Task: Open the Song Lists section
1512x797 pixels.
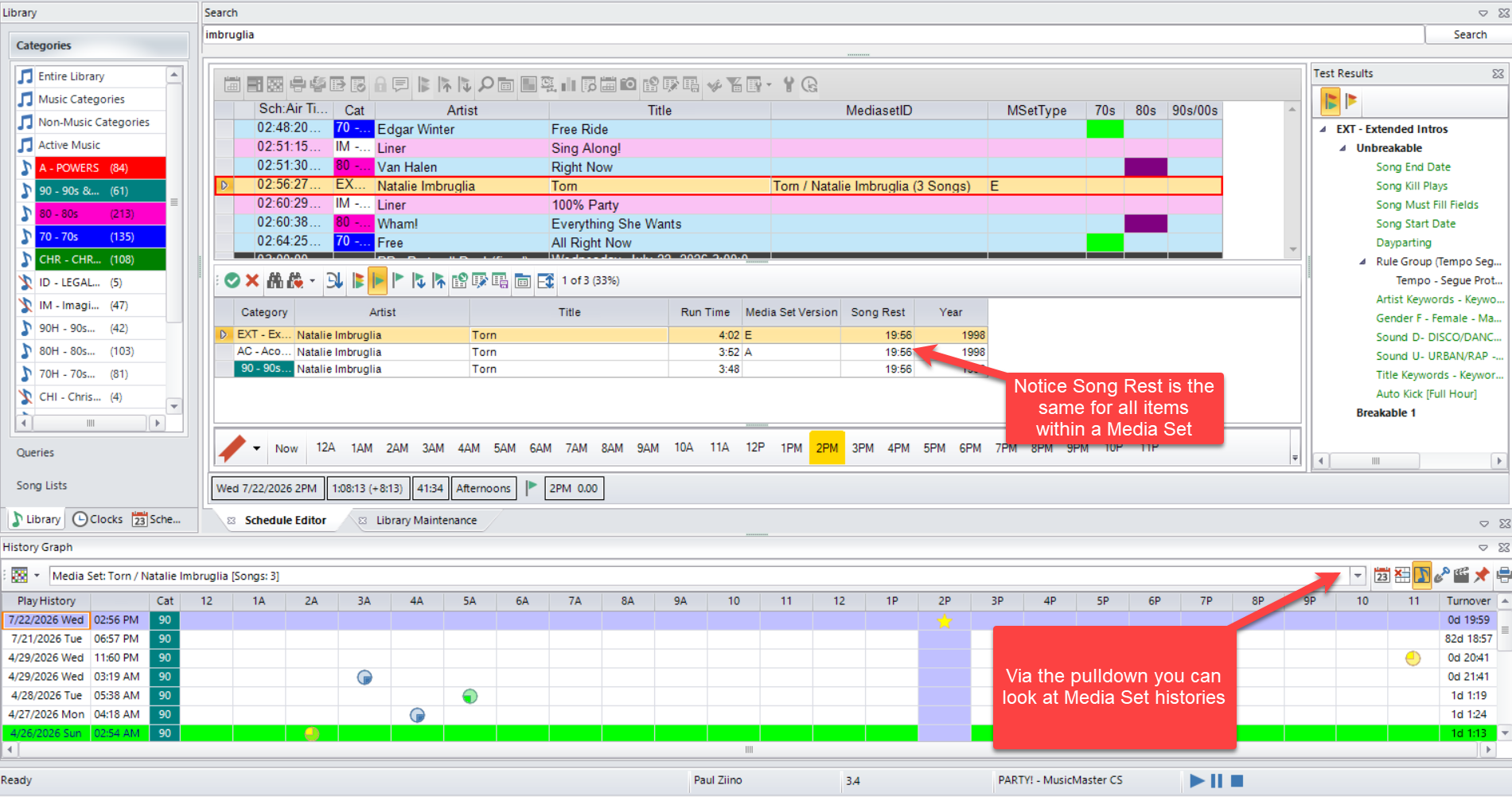Action: (x=42, y=485)
